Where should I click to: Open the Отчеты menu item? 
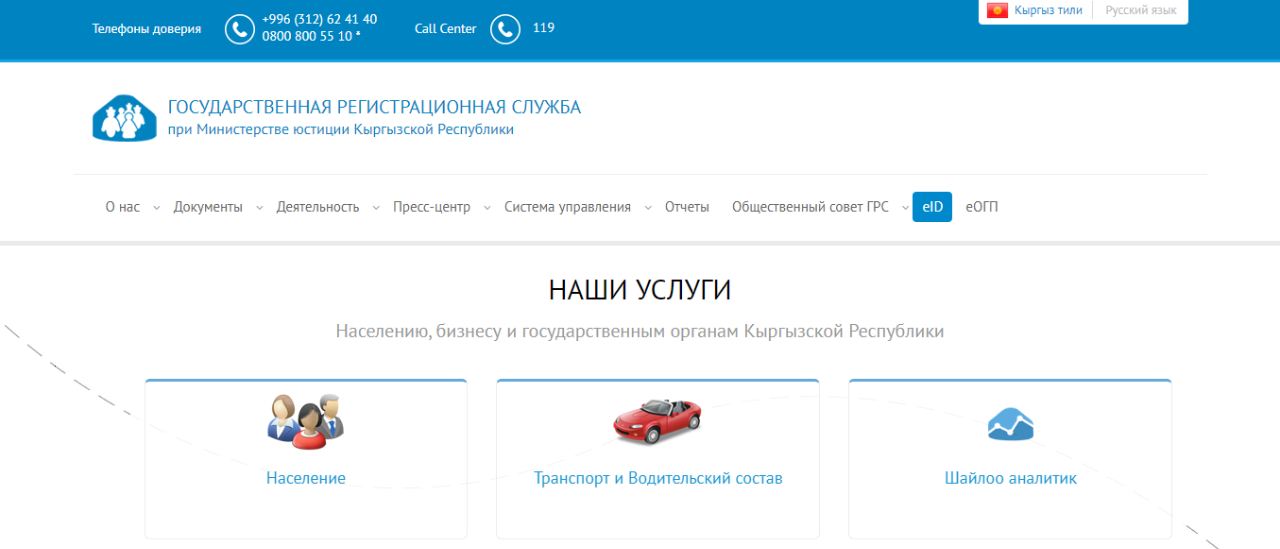coord(687,207)
